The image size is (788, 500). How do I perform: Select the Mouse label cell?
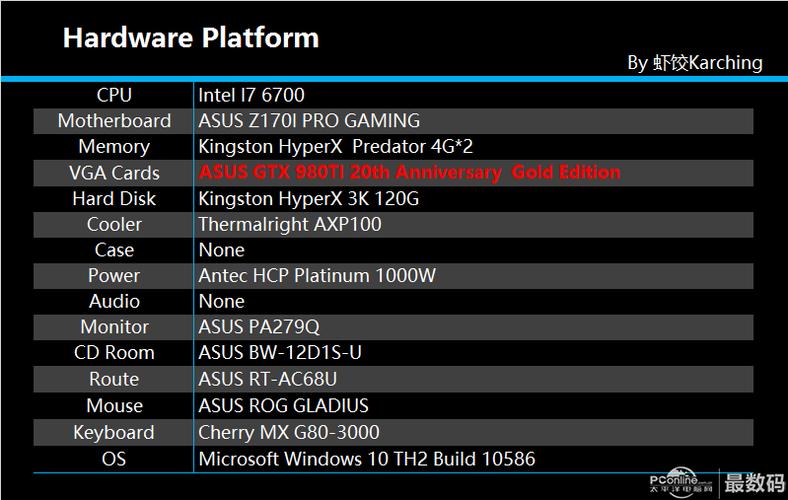coord(114,406)
